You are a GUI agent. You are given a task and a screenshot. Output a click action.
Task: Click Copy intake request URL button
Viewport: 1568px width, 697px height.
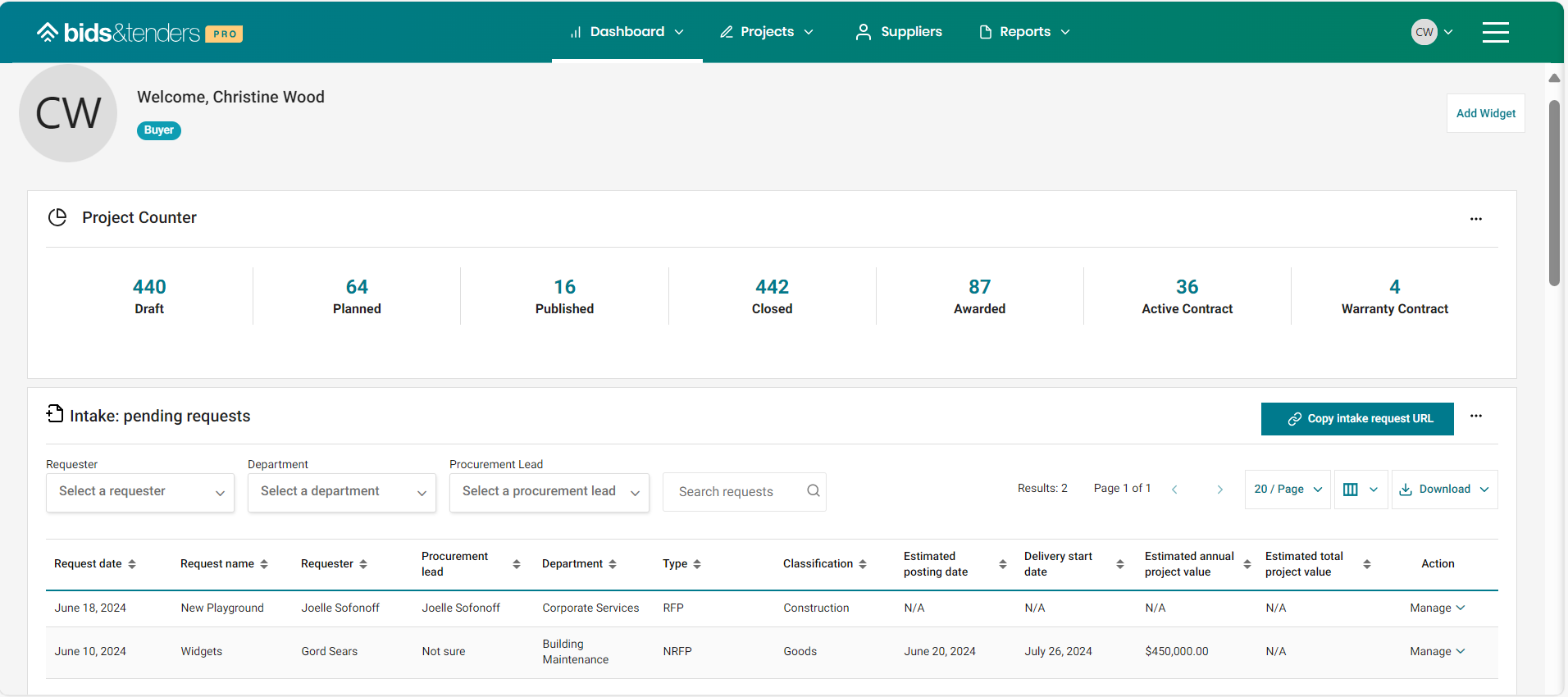(1357, 419)
